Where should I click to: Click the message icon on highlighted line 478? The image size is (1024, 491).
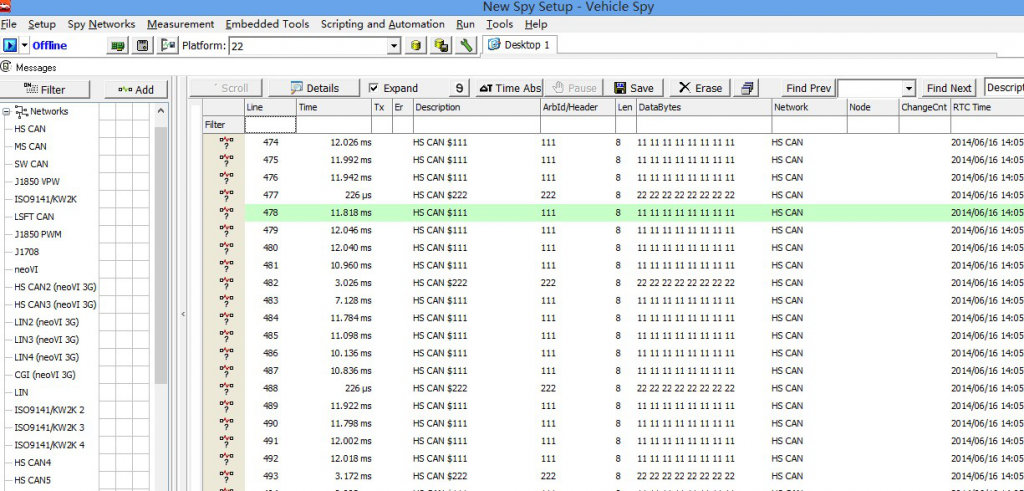click(226, 214)
